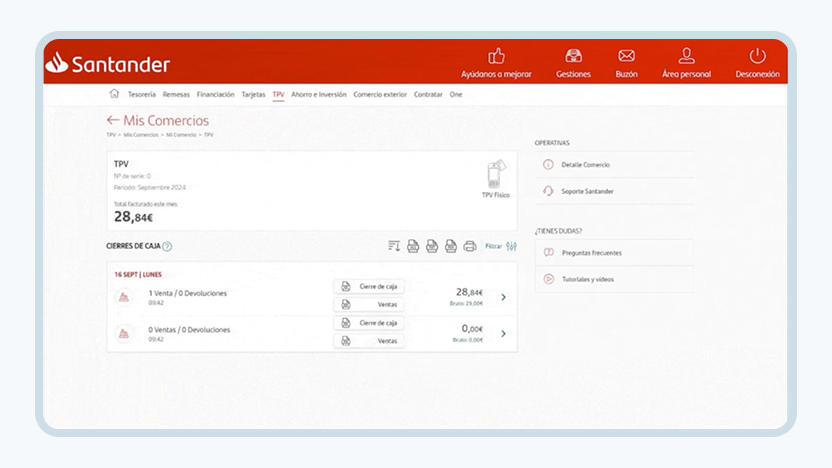Download Ventas report for 1 Venta row
The height and width of the screenshot is (468, 832).
369,305
